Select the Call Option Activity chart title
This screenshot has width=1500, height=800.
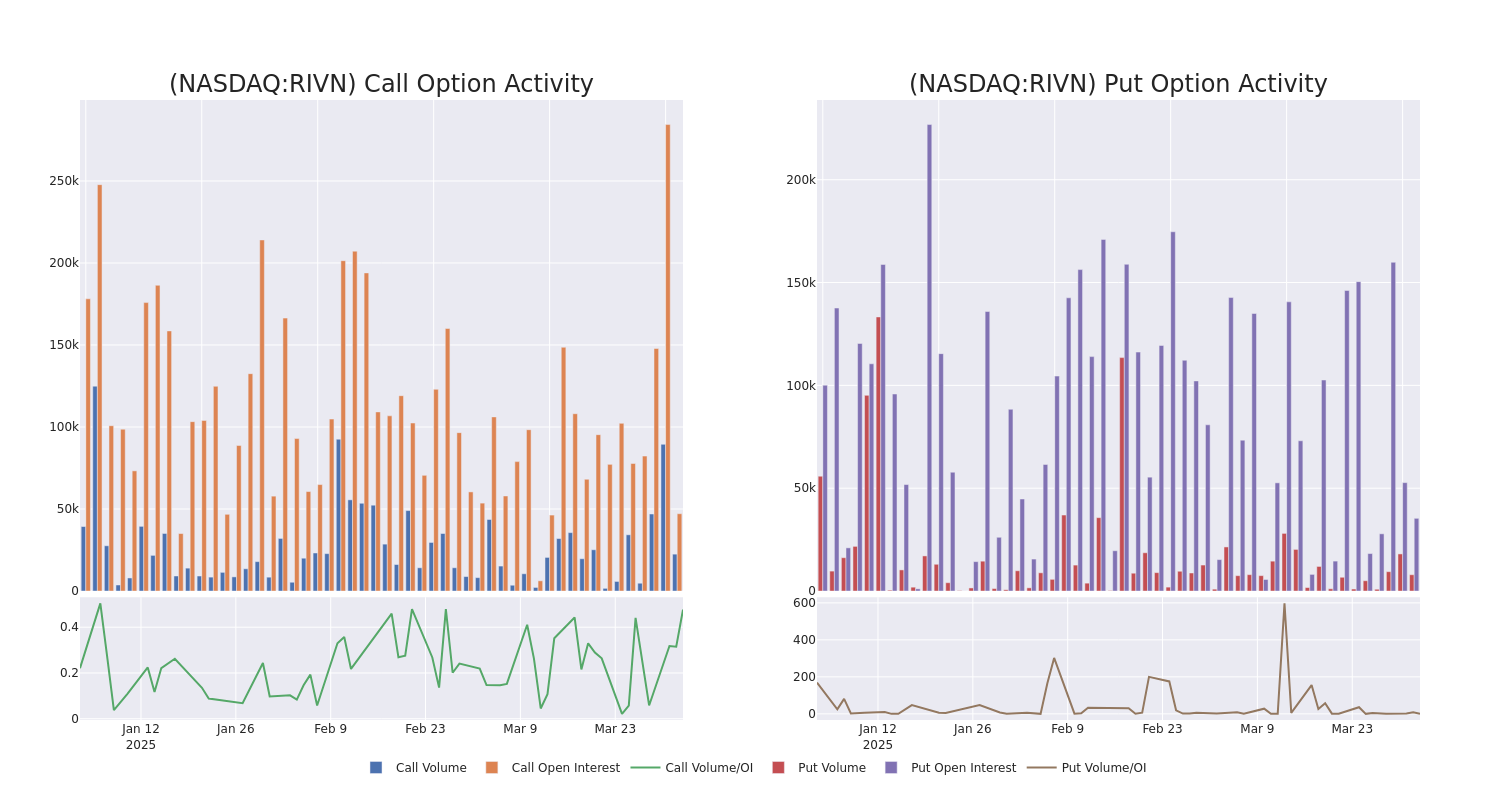tap(381, 84)
